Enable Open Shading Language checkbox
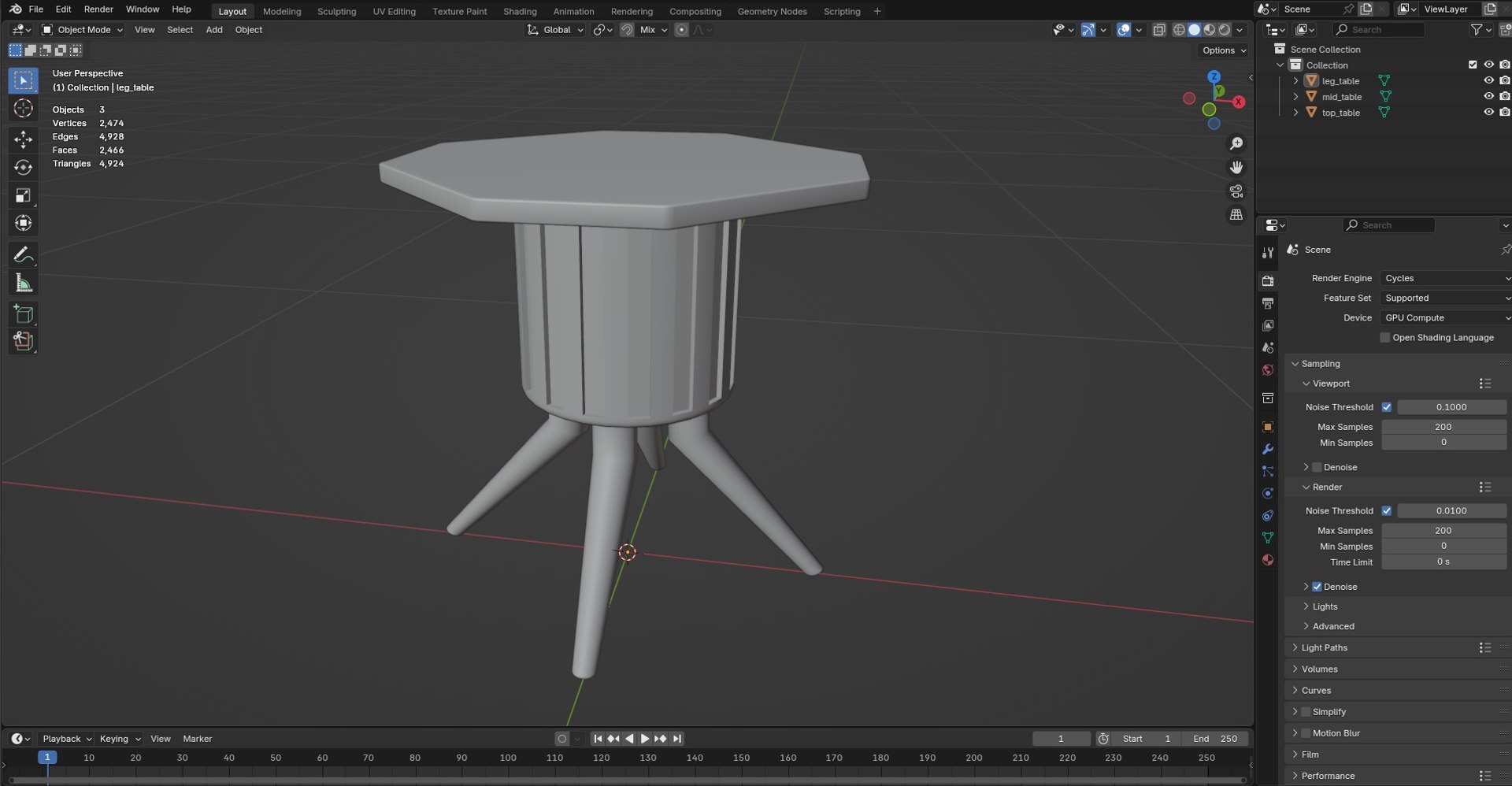1512x786 pixels. click(1384, 337)
